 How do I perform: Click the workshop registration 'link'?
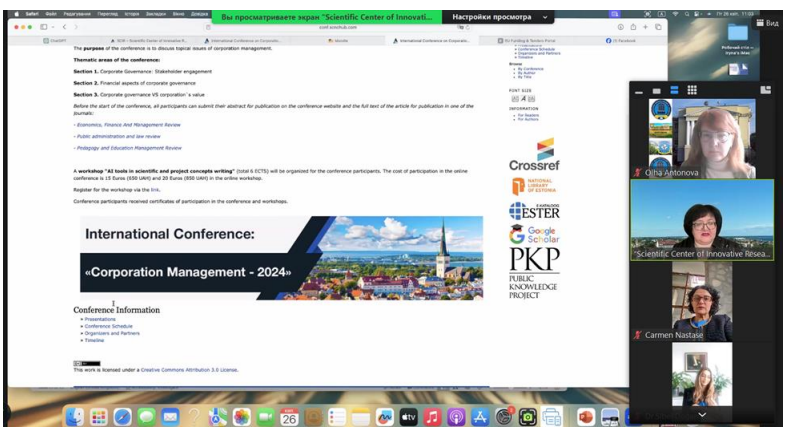[155, 190]
